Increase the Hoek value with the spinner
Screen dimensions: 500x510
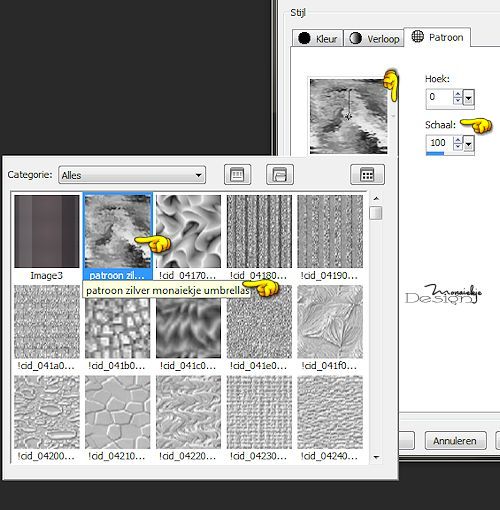tap(458, 94)
